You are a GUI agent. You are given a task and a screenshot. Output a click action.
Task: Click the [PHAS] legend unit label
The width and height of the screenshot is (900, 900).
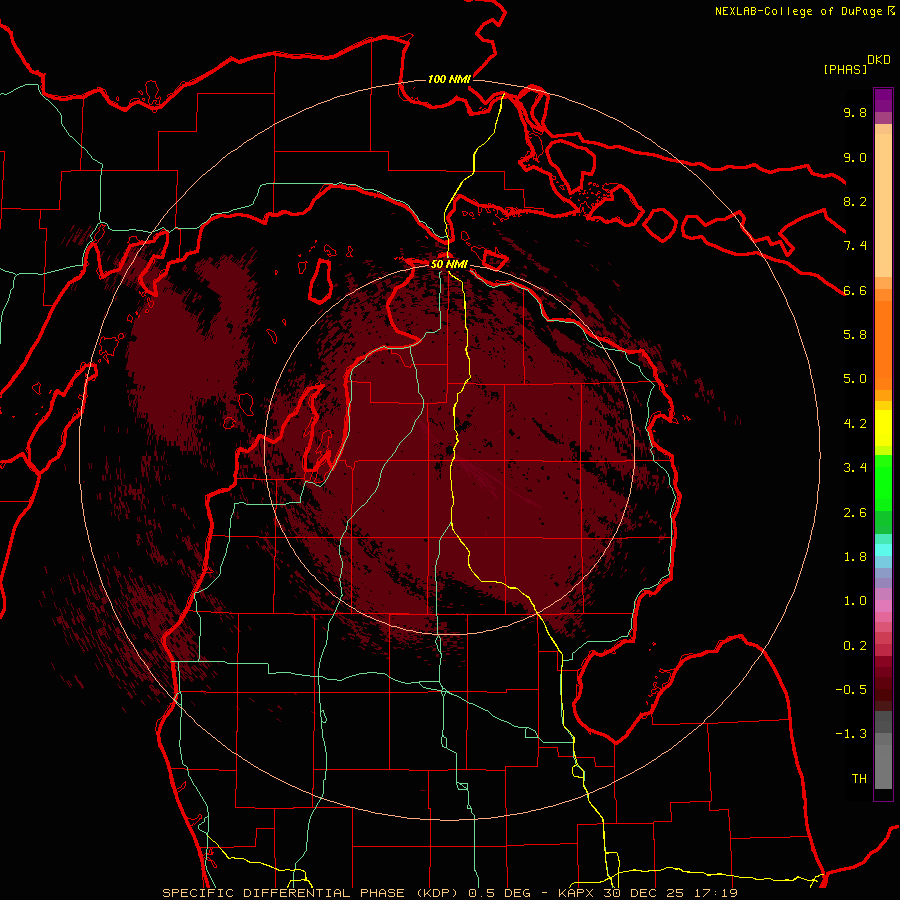tap(845, 69)
